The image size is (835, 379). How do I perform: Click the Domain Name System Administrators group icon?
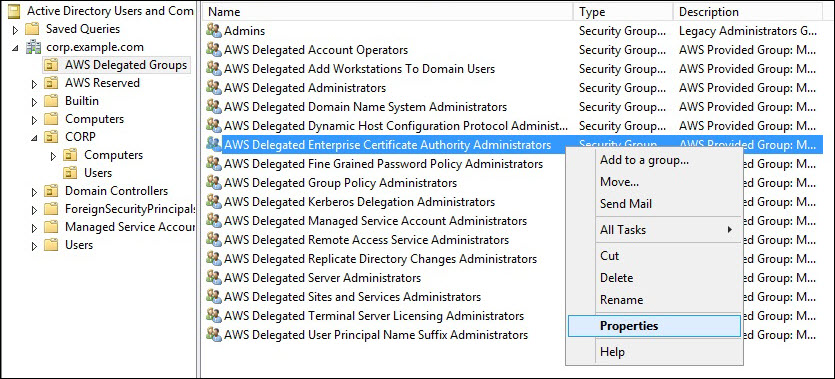coord(214,107)
